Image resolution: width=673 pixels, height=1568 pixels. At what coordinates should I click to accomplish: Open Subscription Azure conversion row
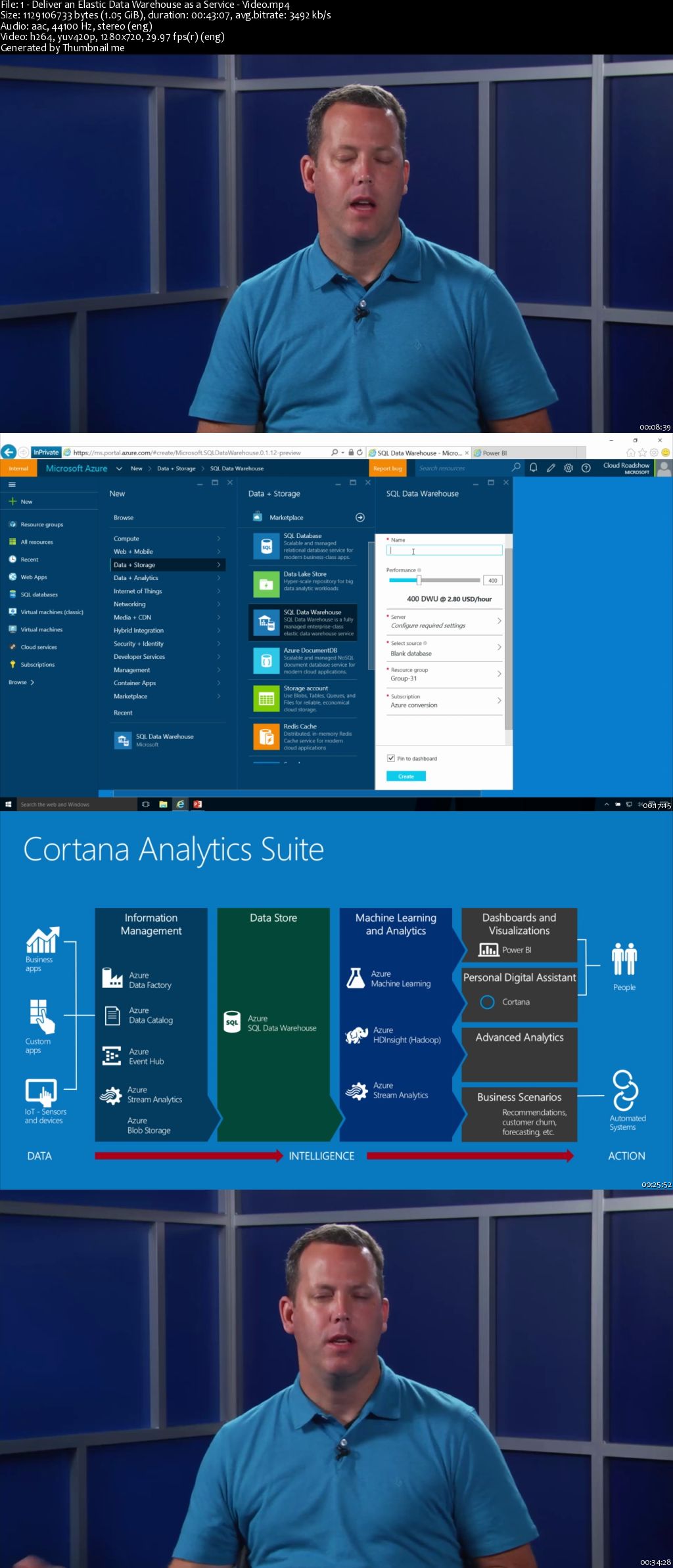pos(444,701)
